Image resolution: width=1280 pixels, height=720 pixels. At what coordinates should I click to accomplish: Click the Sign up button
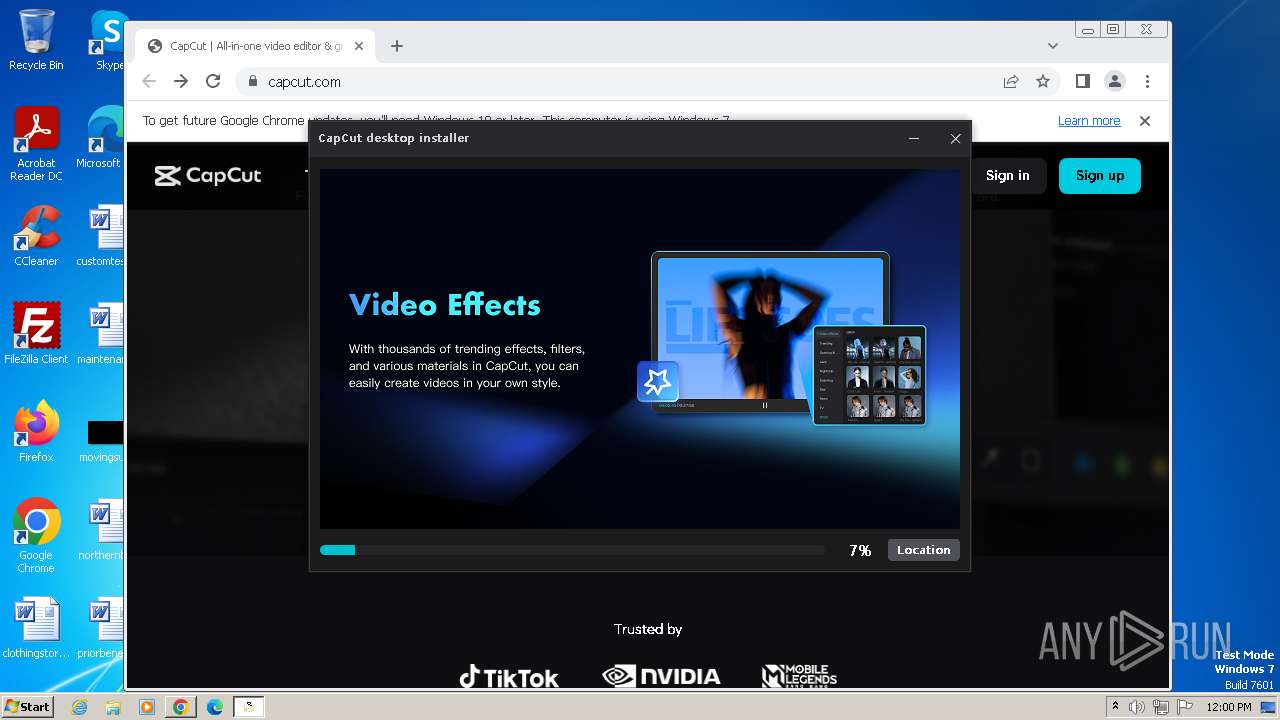[x=1100, y=176]
